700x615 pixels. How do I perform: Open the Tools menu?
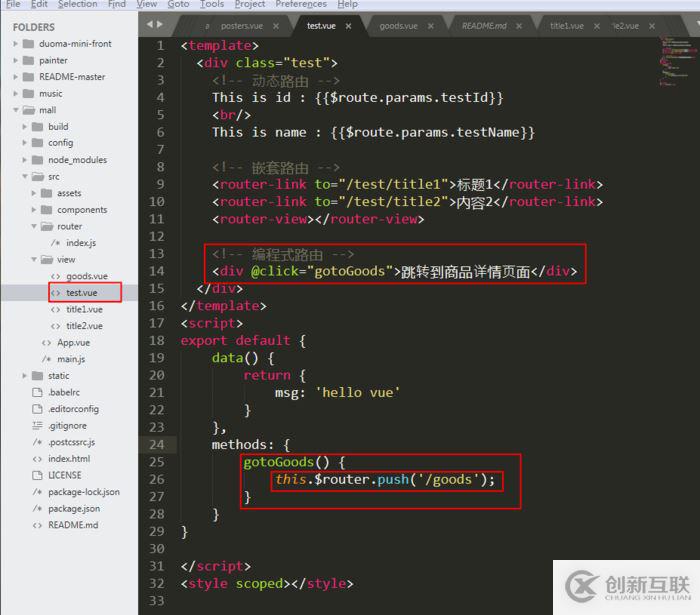[212, 4]
